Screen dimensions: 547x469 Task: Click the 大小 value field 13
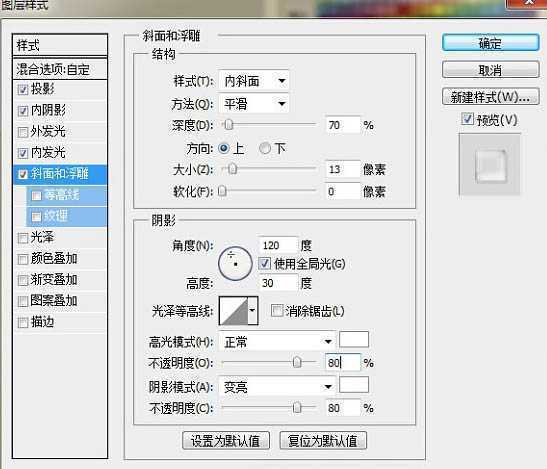pos(342,169)
